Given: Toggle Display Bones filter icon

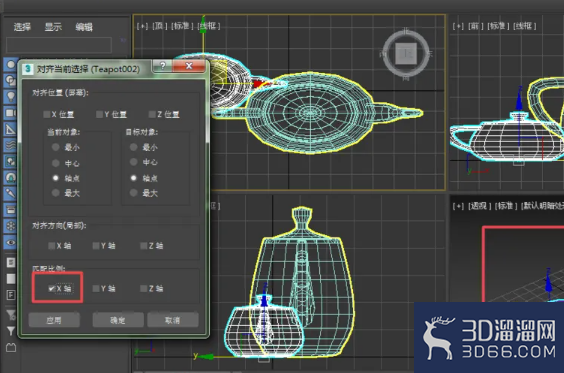Looking at the screenshot, I should [11, 194].
